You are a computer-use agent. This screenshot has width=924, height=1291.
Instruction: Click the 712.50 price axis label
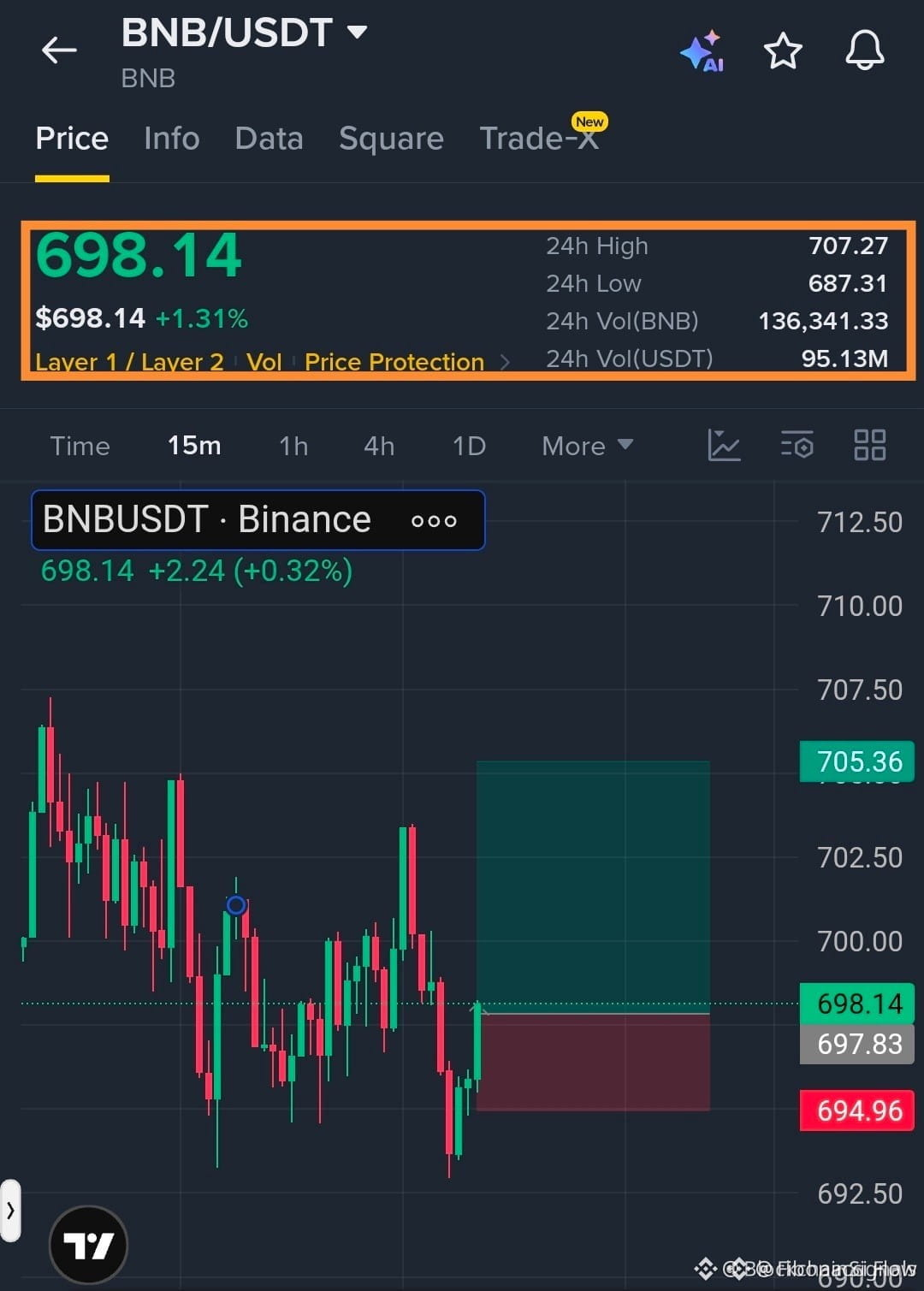tap(860, 522)
